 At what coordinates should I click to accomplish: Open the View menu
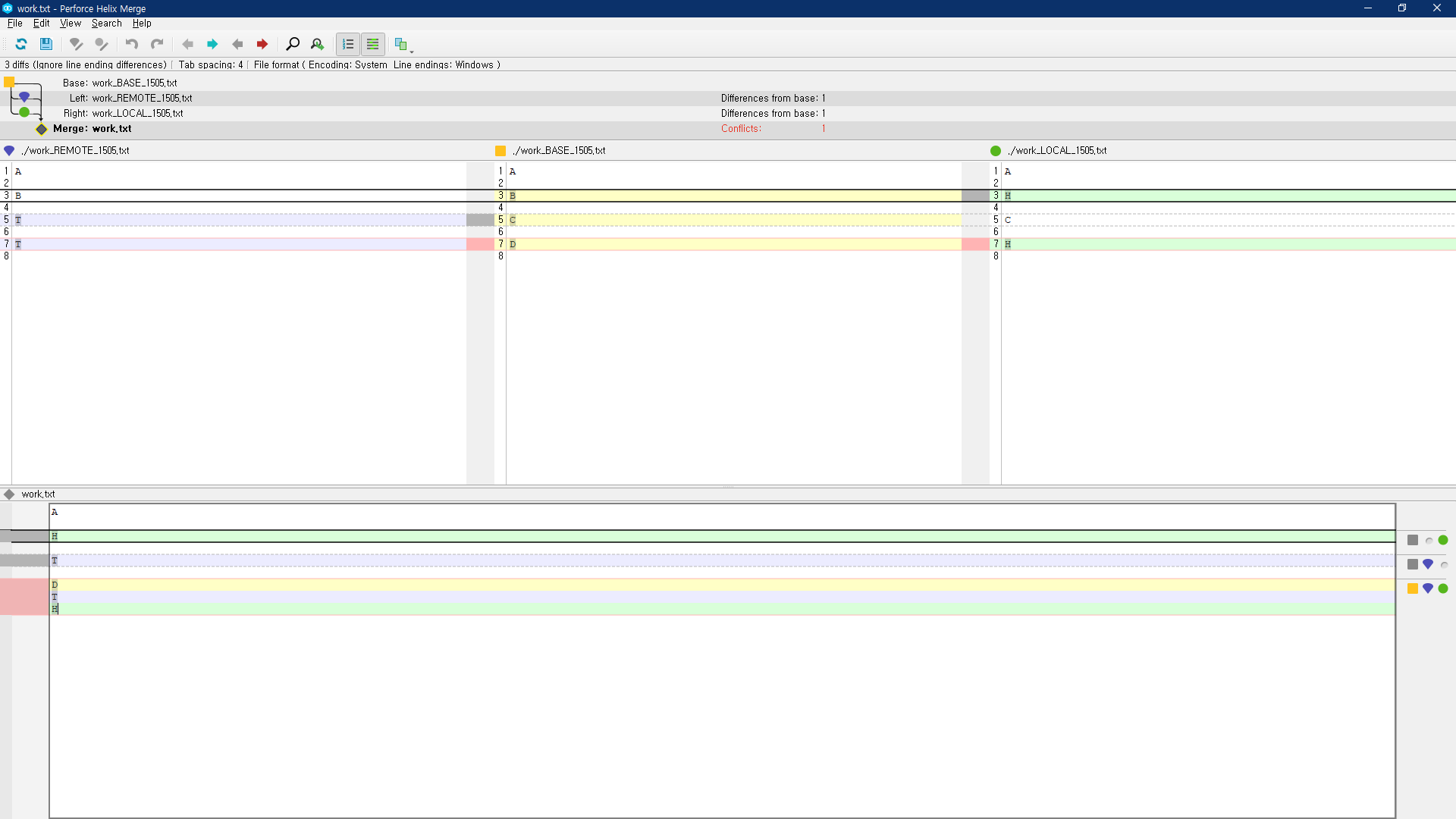point(70,24)
